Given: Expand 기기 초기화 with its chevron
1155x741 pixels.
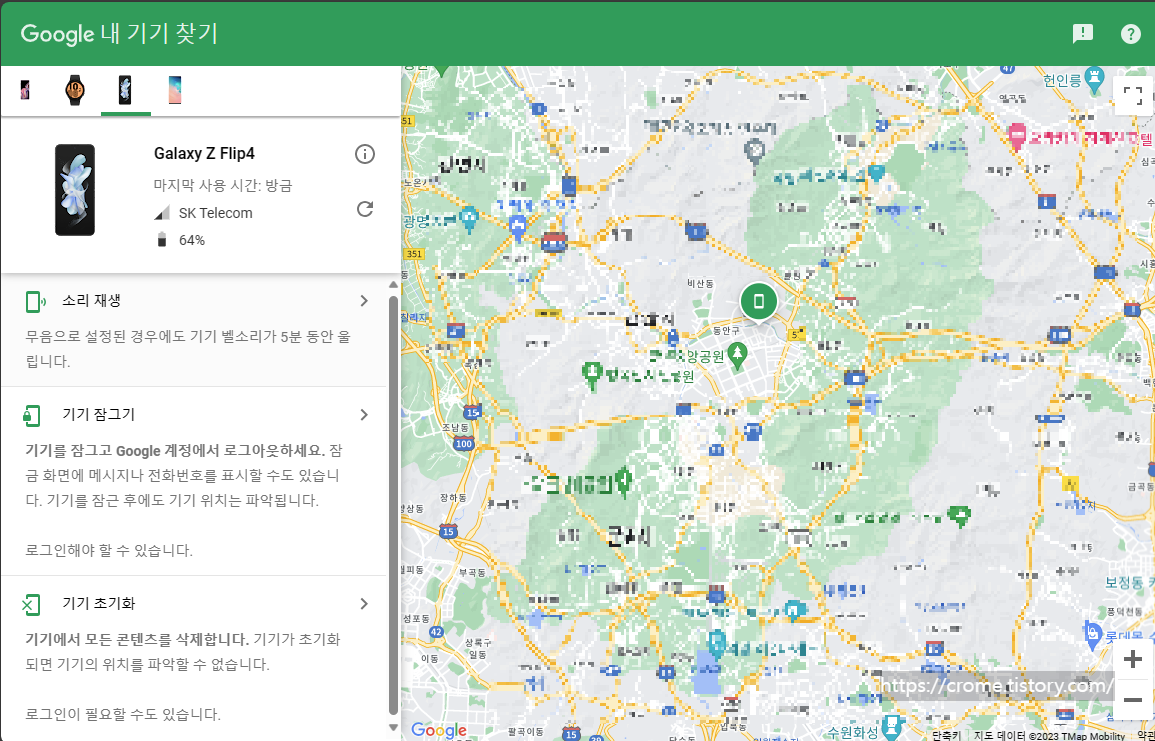Looking at the screenshot, I should click(364, 604).
